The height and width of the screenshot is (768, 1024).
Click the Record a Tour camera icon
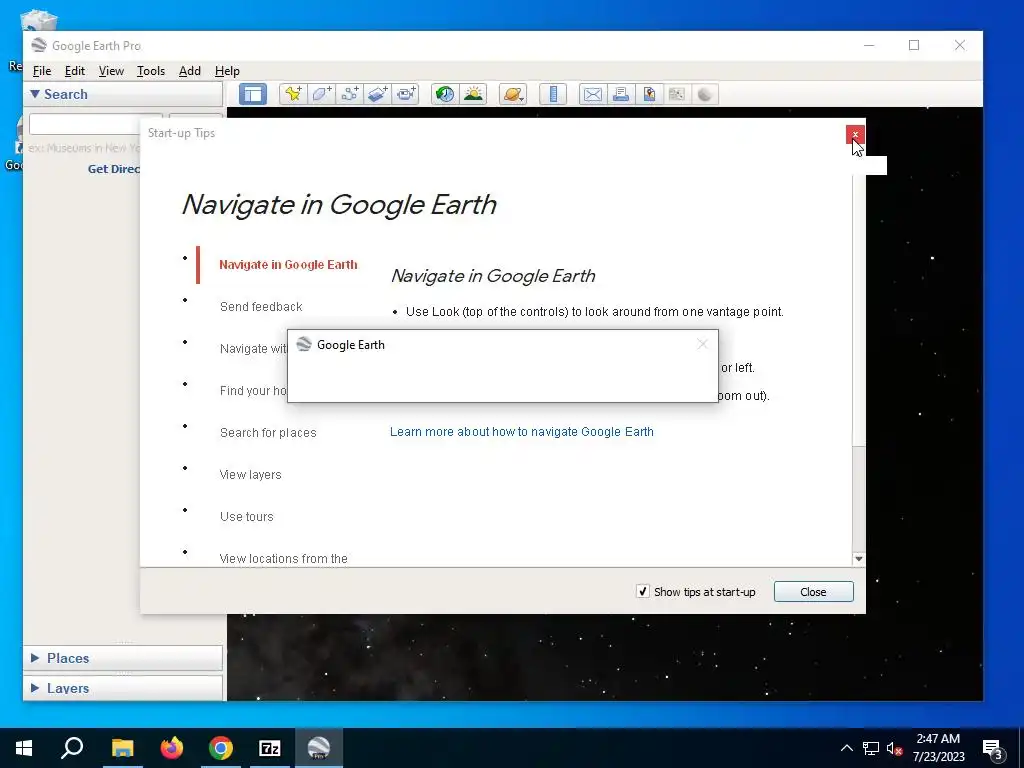point(406,94)
